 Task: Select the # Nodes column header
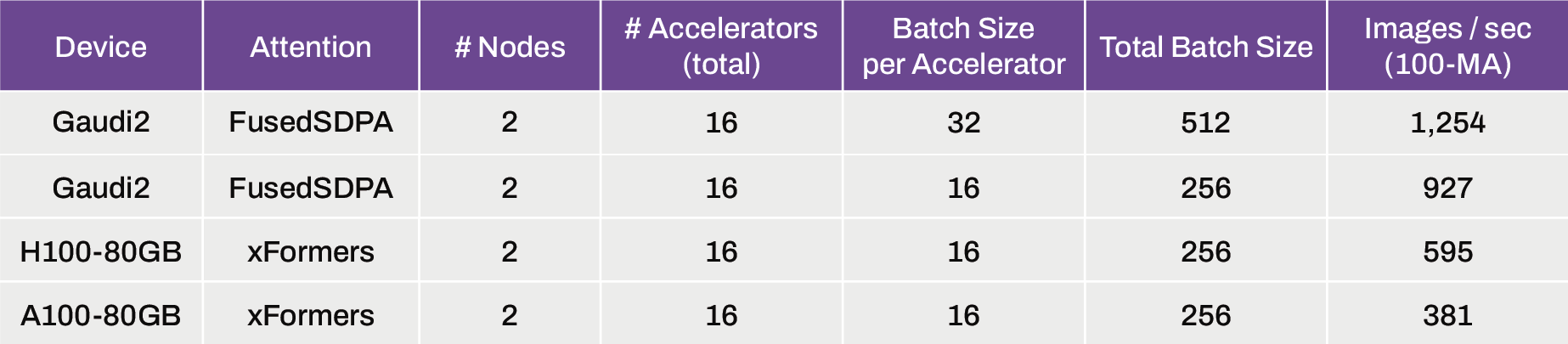pos(510,47)
